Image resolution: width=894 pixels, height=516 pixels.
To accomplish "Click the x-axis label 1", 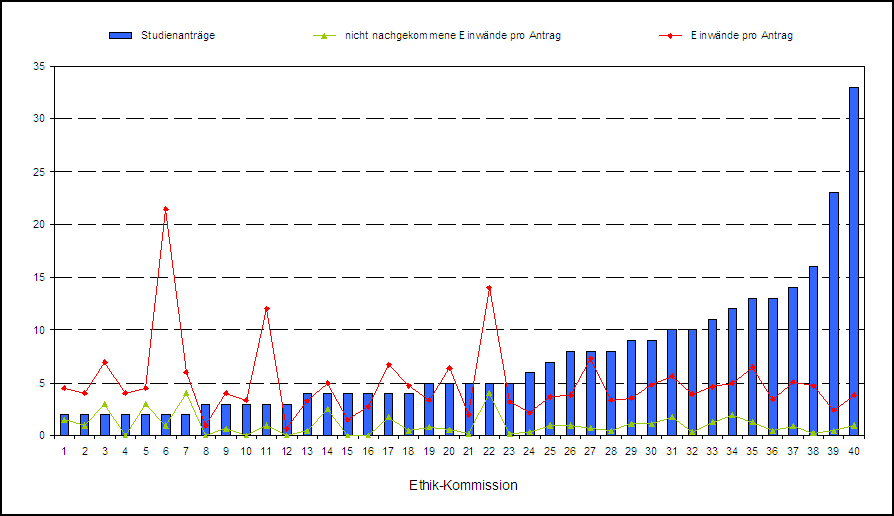I will pyautogui.click(x=64, y=451).
